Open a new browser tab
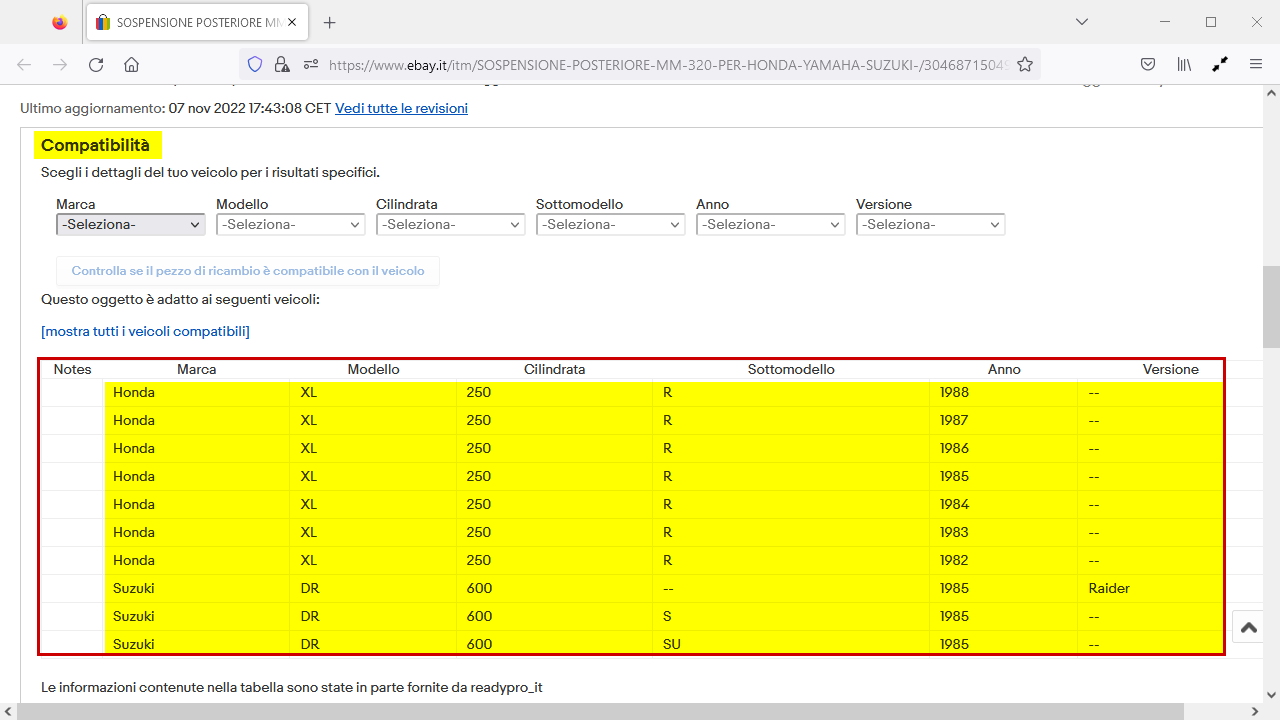 point(330,22)
